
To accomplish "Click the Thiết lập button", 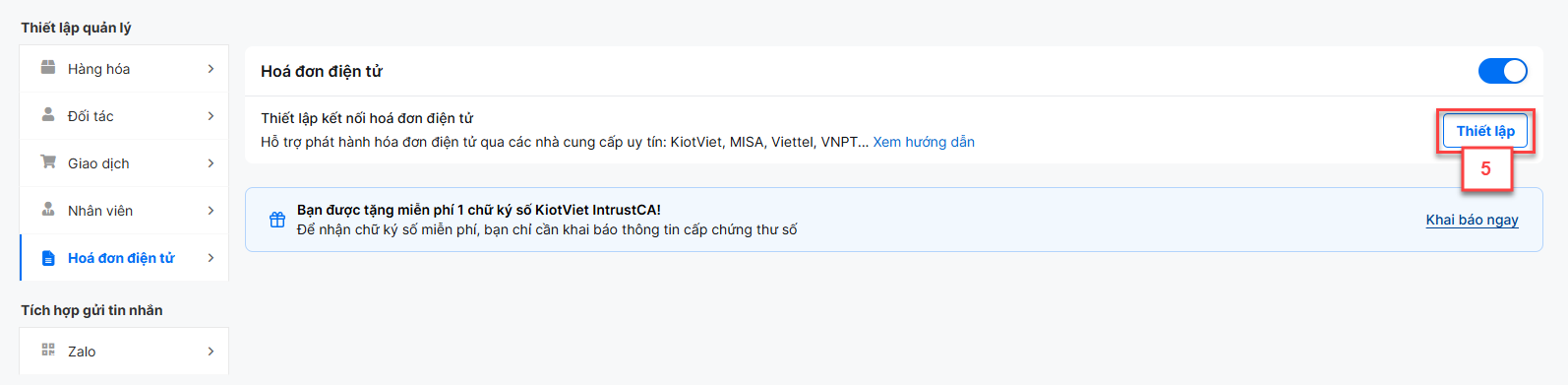I will click(x=1485, y=131).
